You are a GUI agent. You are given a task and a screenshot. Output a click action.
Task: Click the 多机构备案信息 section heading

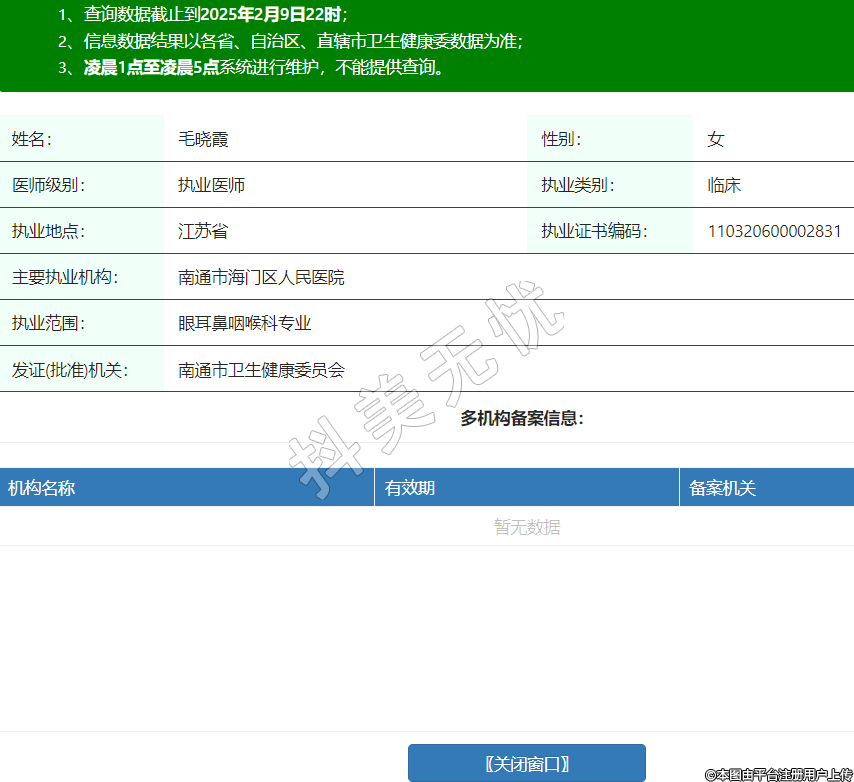(521, 418)
